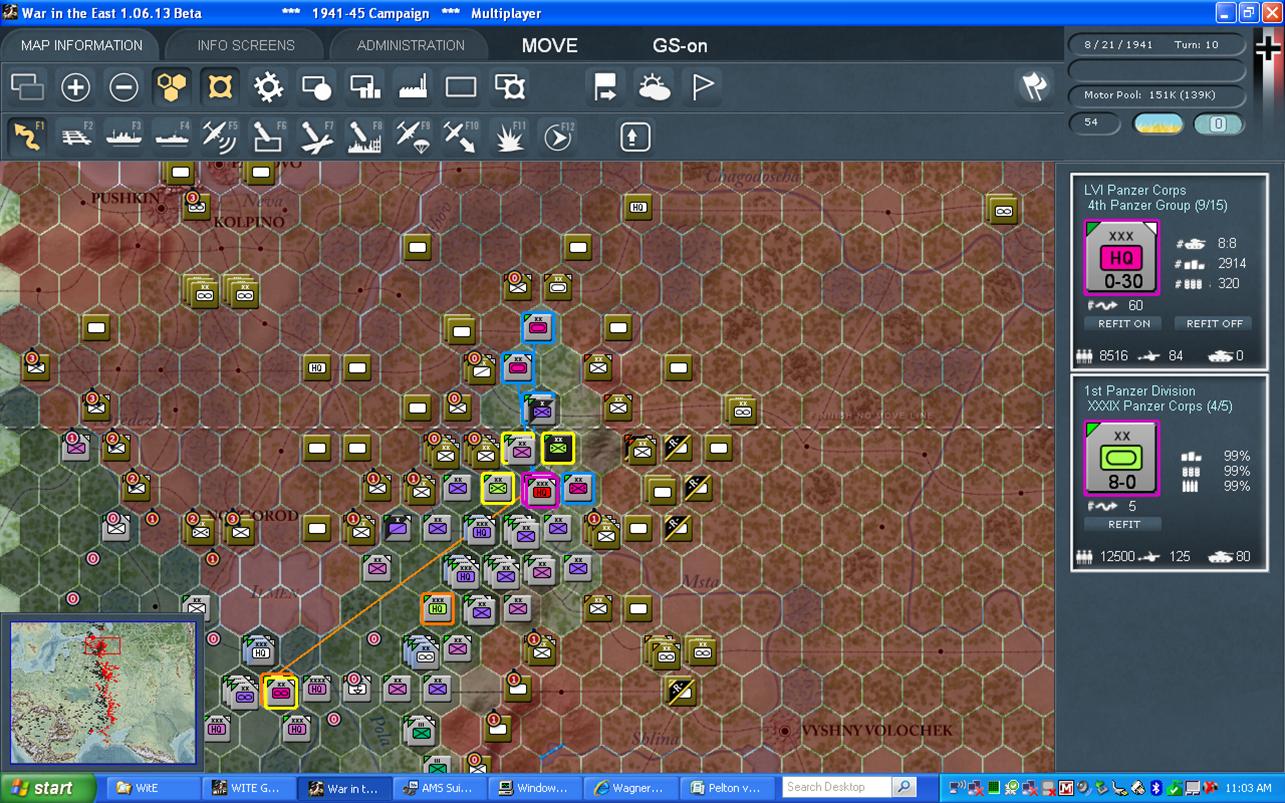Toggle the yellow fort levels icon

coord(220,88)
